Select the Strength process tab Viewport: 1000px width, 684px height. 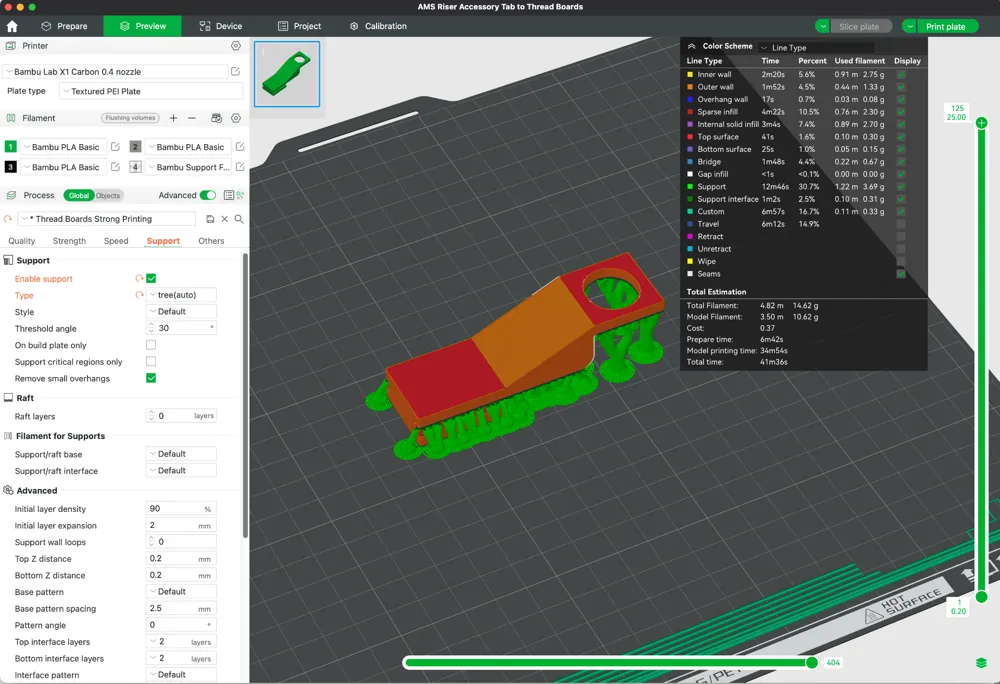[69, 240]
